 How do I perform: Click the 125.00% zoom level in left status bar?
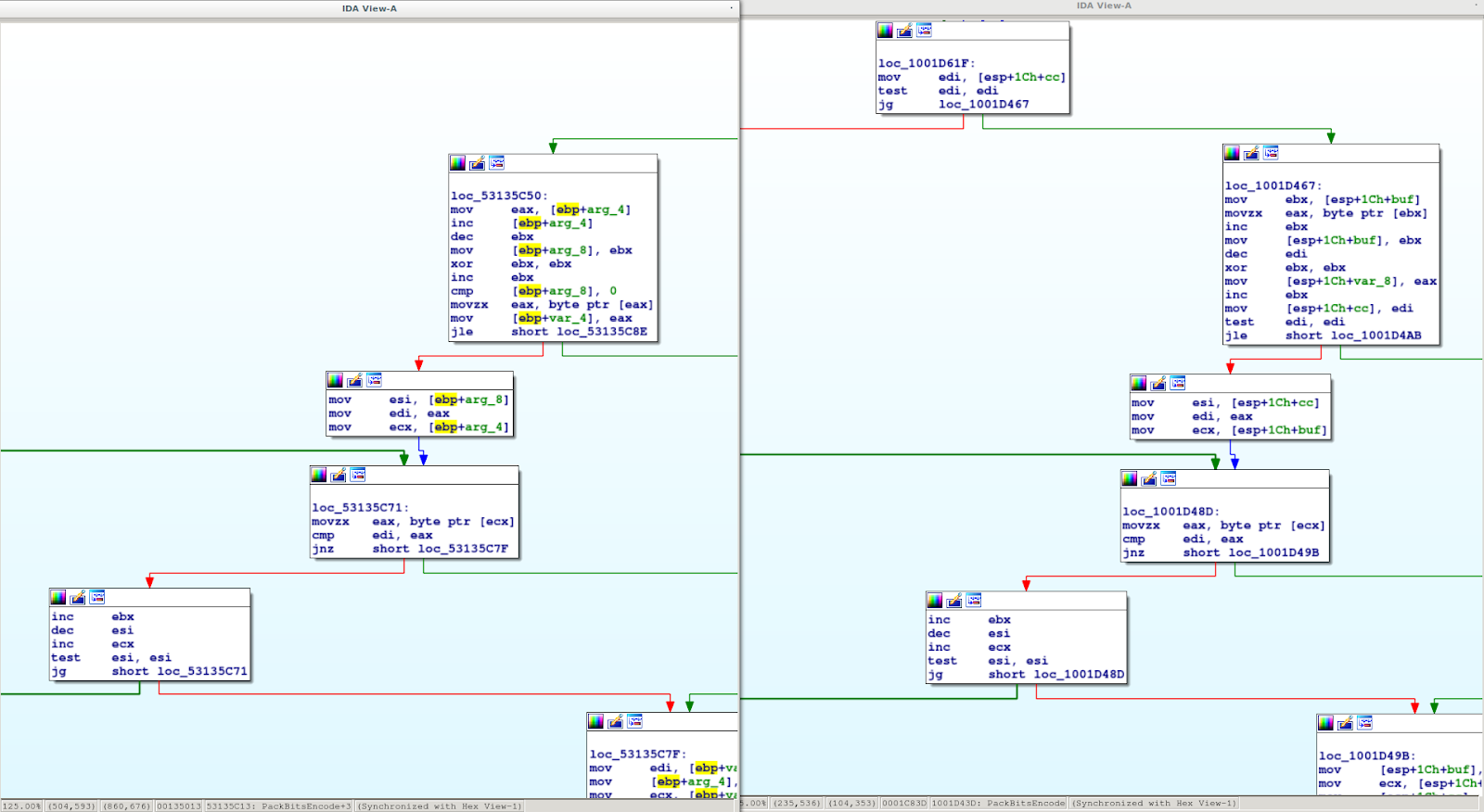[x=22, y=806]
